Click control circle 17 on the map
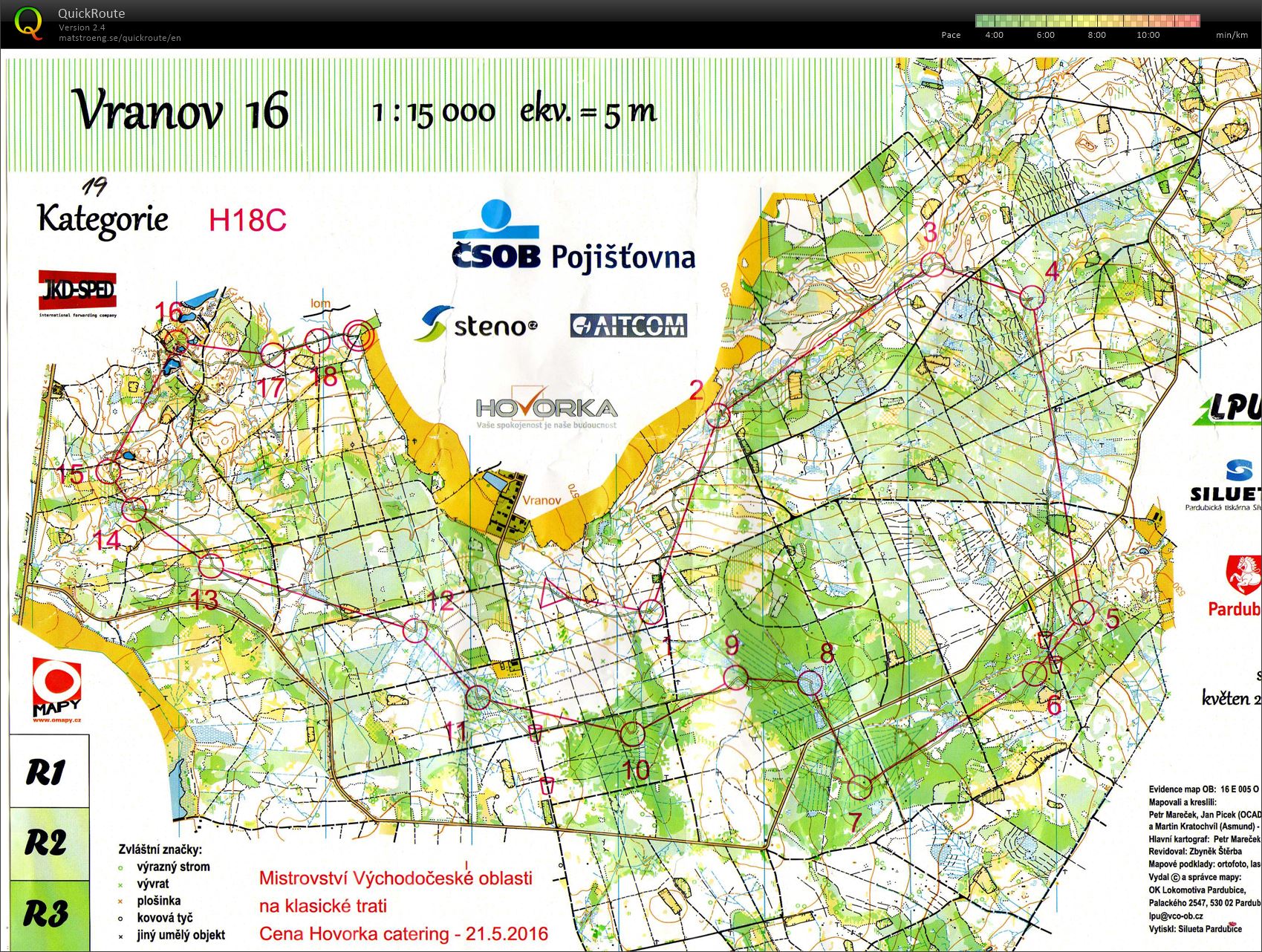Image resolution: width=1262 pixels, height=952 pixels. pos(273,354)
